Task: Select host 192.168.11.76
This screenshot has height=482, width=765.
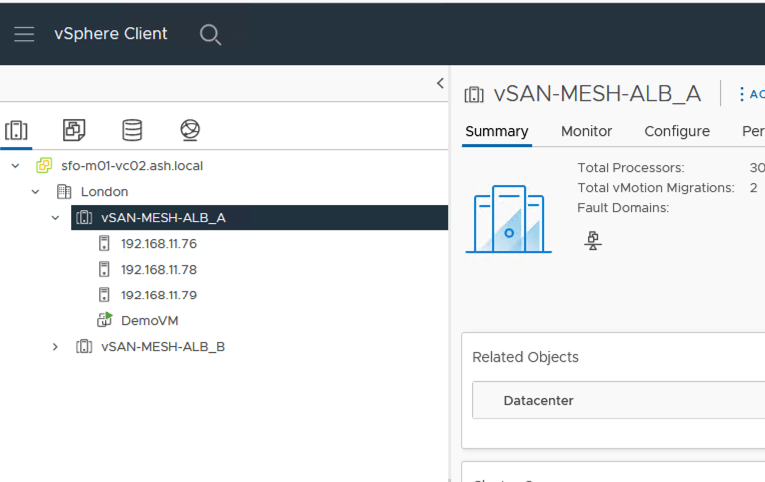Action: [159, 243]
